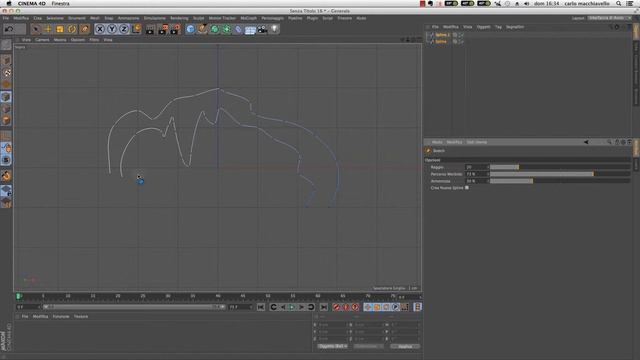Click the play forward button
Screen dimensions: 640x360
[292, 307]
